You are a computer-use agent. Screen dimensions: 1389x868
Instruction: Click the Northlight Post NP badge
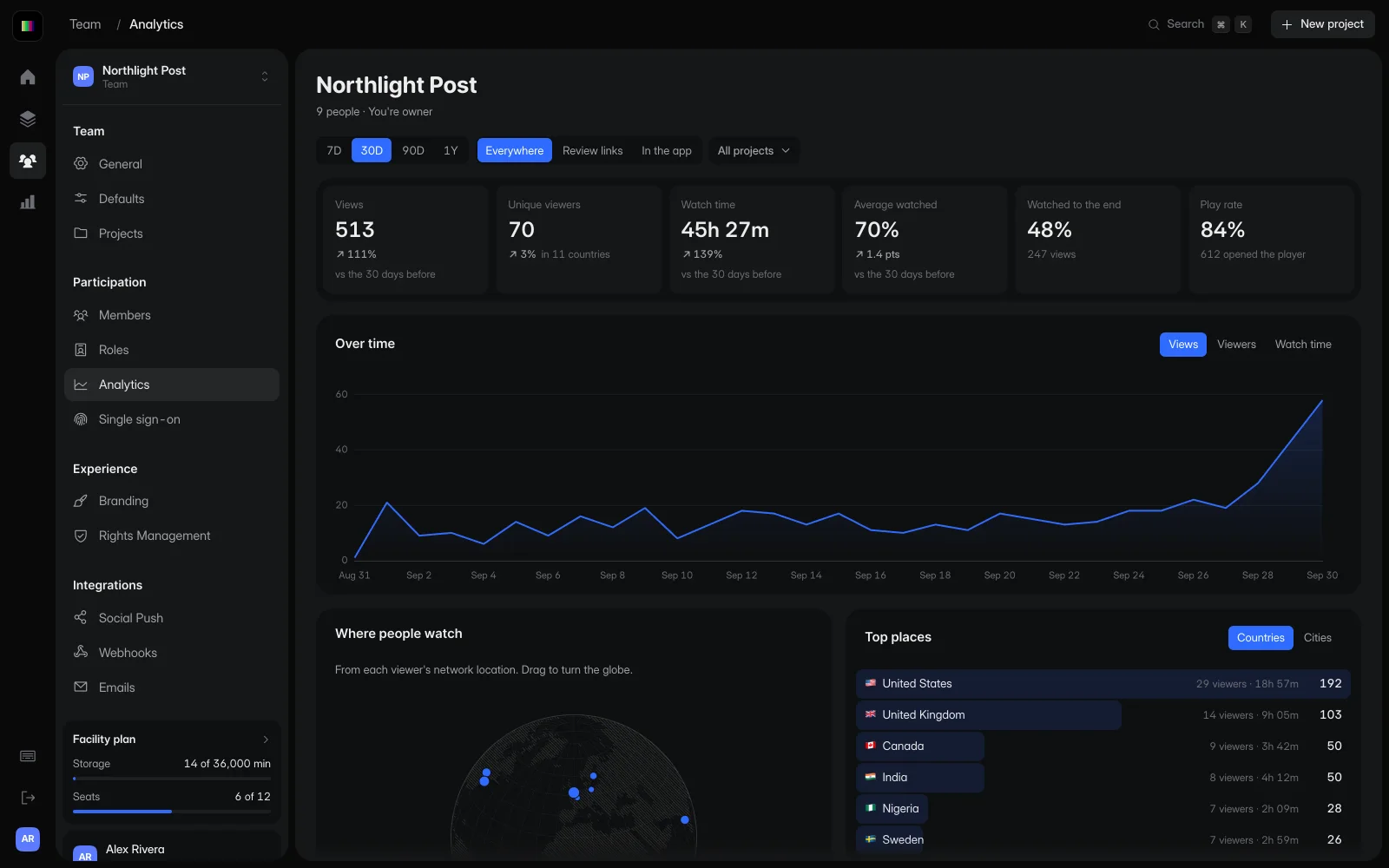coord(83,76)
